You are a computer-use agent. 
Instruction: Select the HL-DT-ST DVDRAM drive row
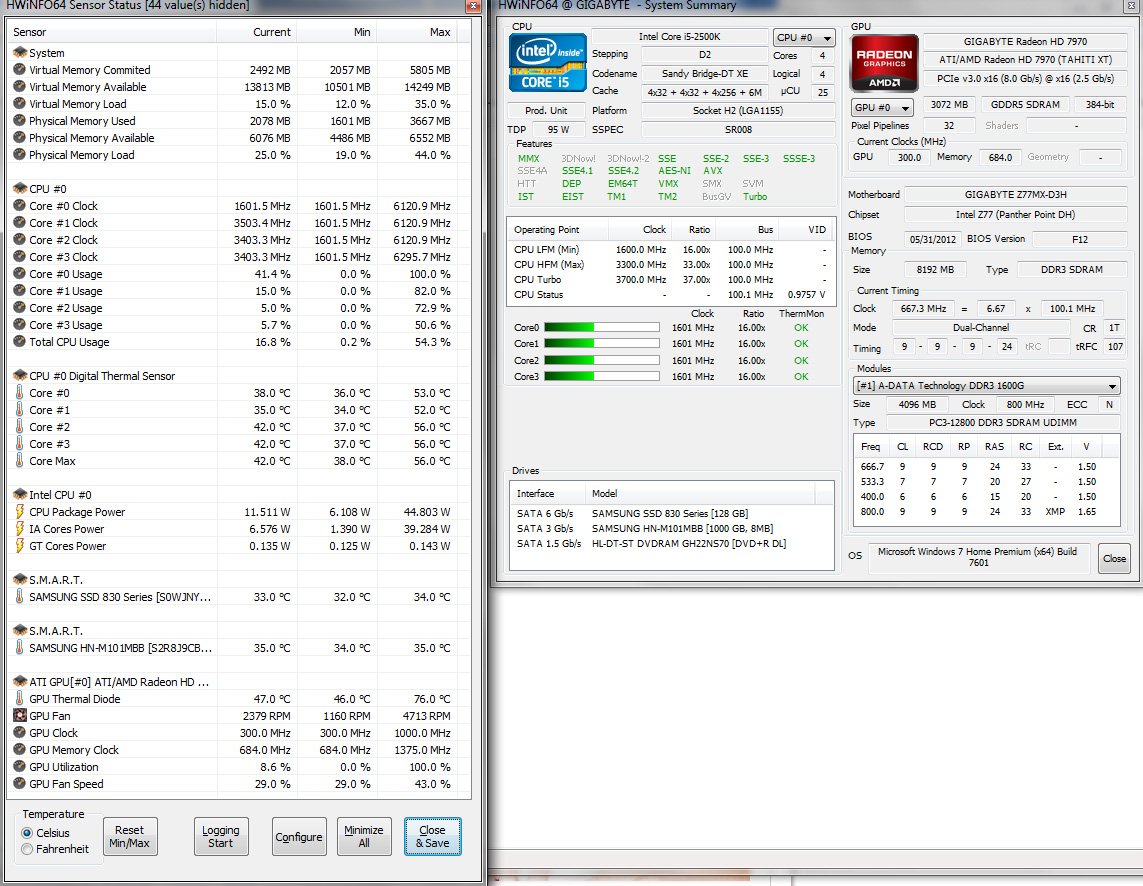pyautogui.click(x=671, y=543)
